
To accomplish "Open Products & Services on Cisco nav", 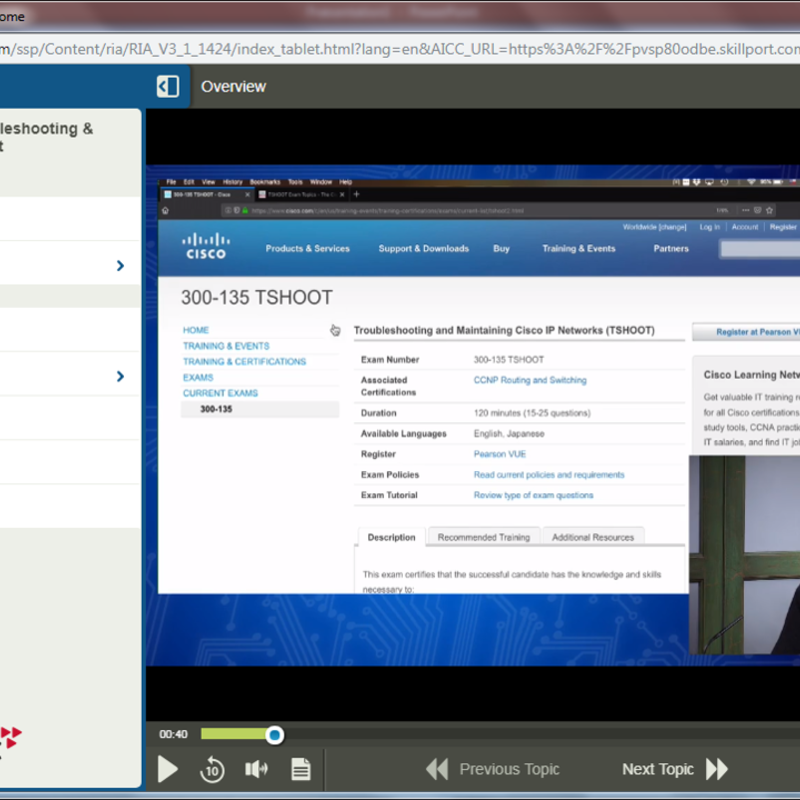I will click(x=308, y=248).
